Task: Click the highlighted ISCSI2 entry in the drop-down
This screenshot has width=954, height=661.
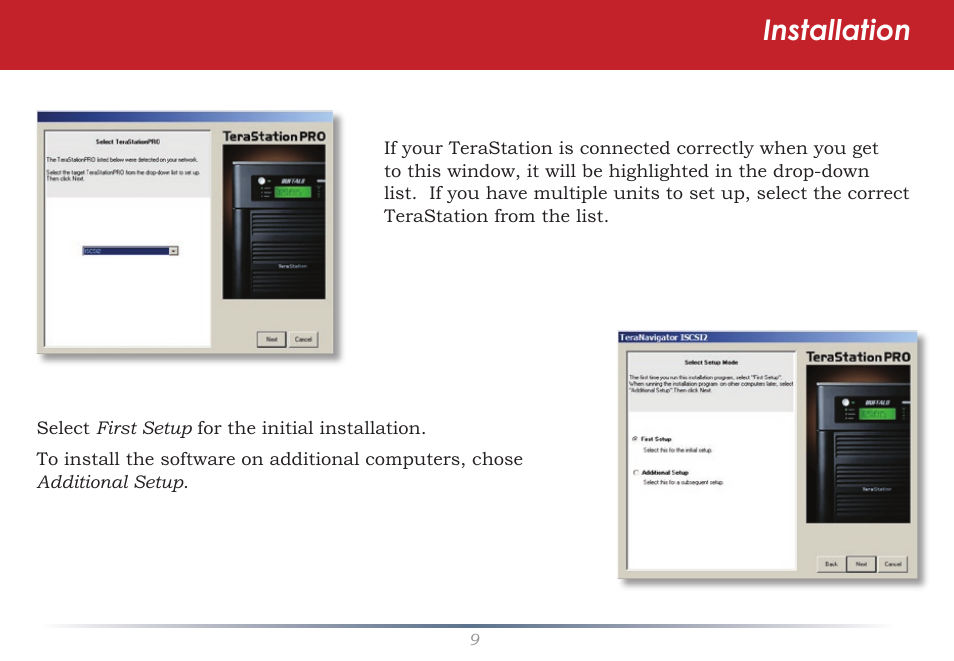Action: [x=126, y=251]
